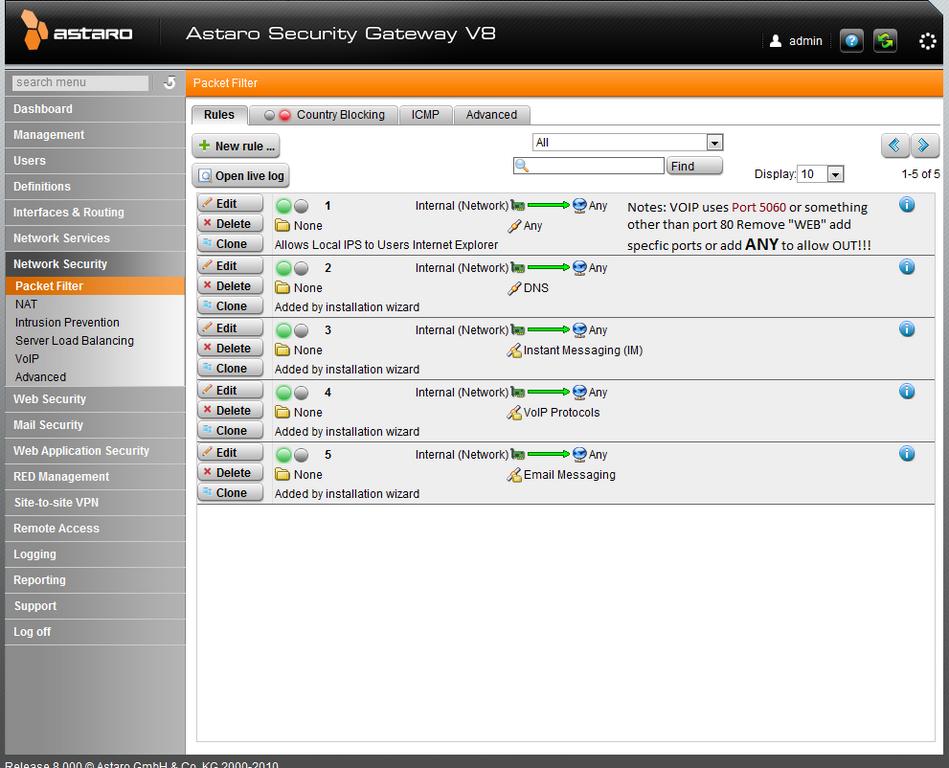
Task: Go to previous page of rules
Action: coord(895,145)
